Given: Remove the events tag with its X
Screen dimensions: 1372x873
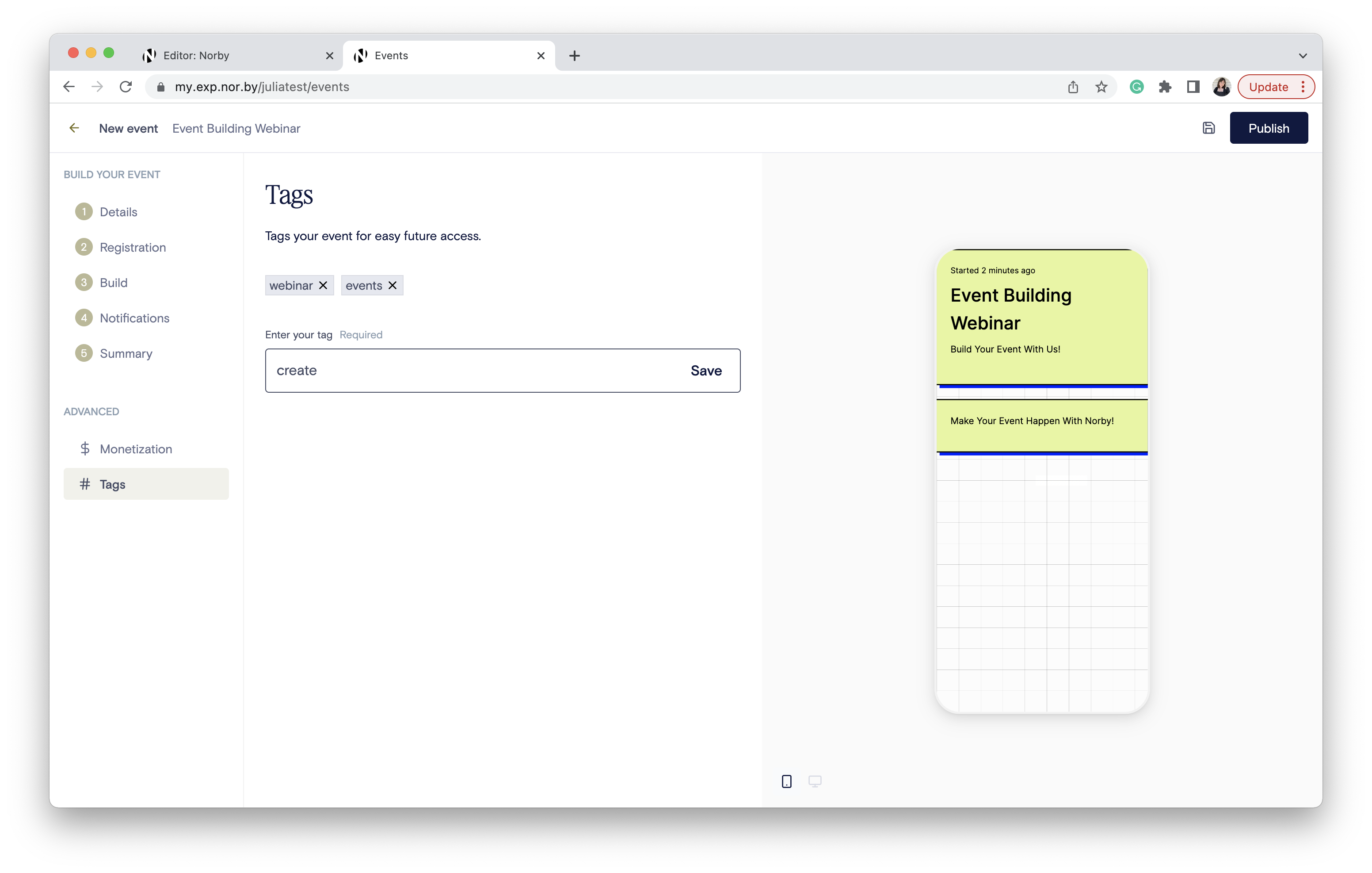Looking at the screenshot, I should pos(393,285).
